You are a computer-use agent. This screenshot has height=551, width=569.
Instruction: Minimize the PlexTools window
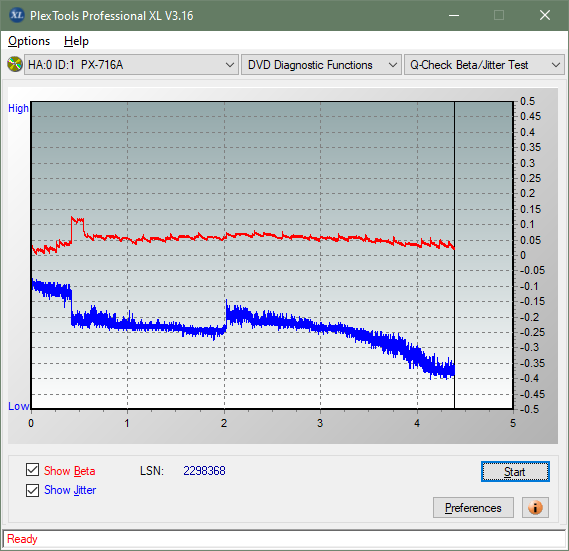point(454,15)
